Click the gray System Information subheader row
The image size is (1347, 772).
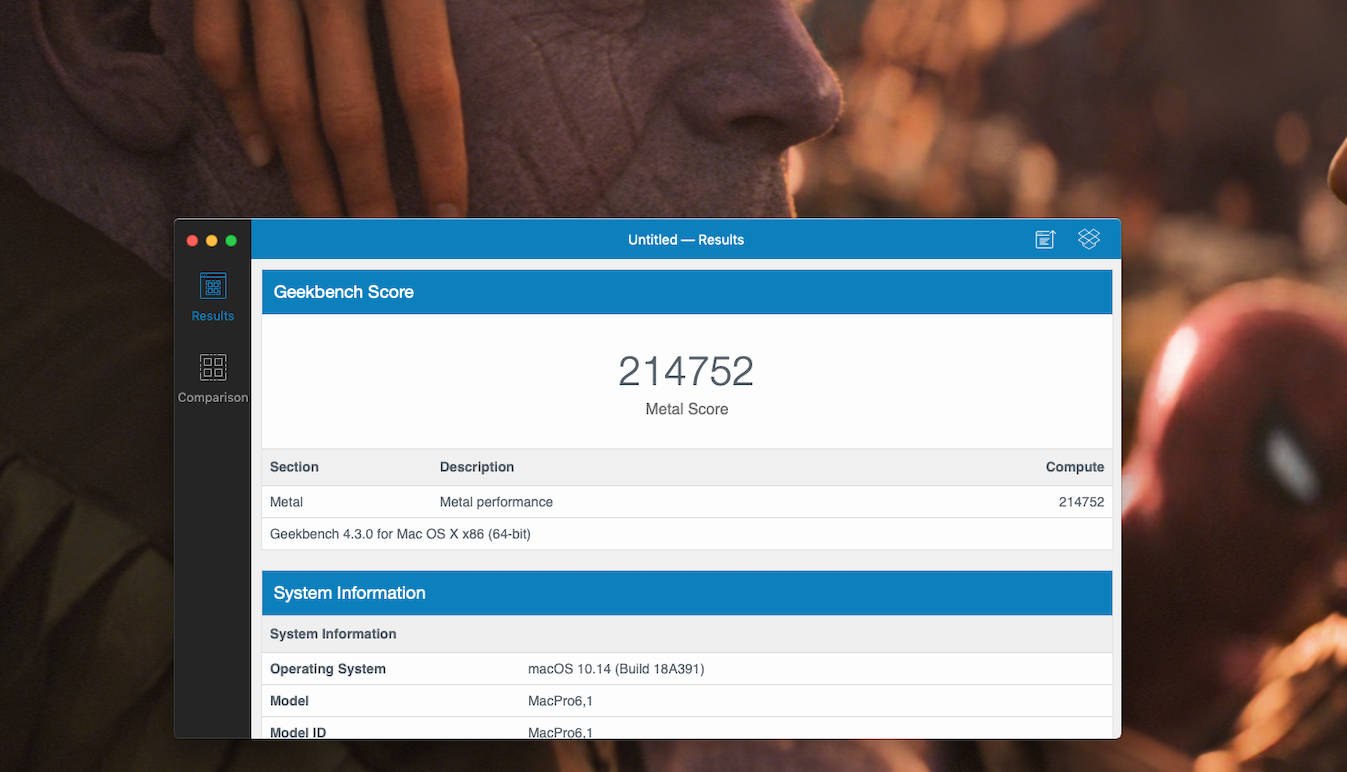[687, 634]
